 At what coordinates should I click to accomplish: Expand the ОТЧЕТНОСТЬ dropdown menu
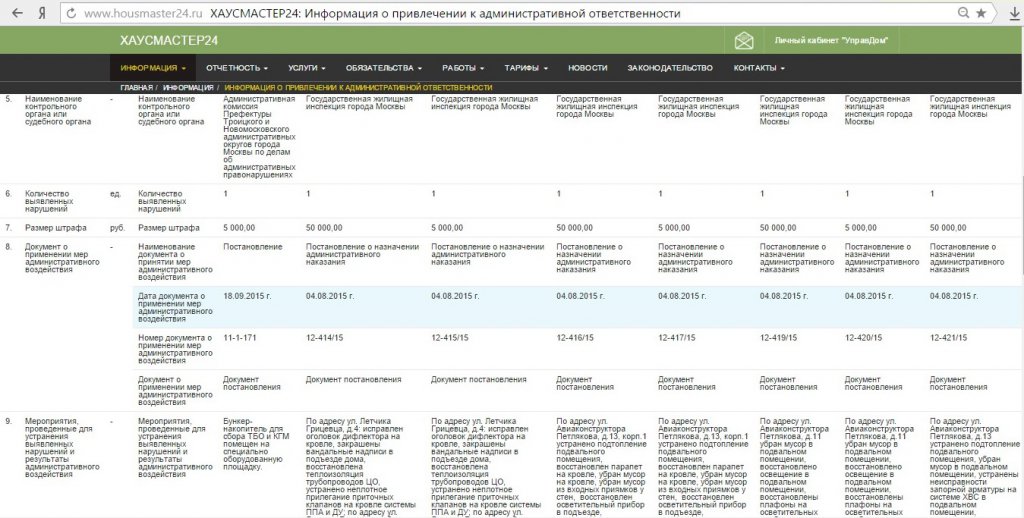(x=237, y=68)
